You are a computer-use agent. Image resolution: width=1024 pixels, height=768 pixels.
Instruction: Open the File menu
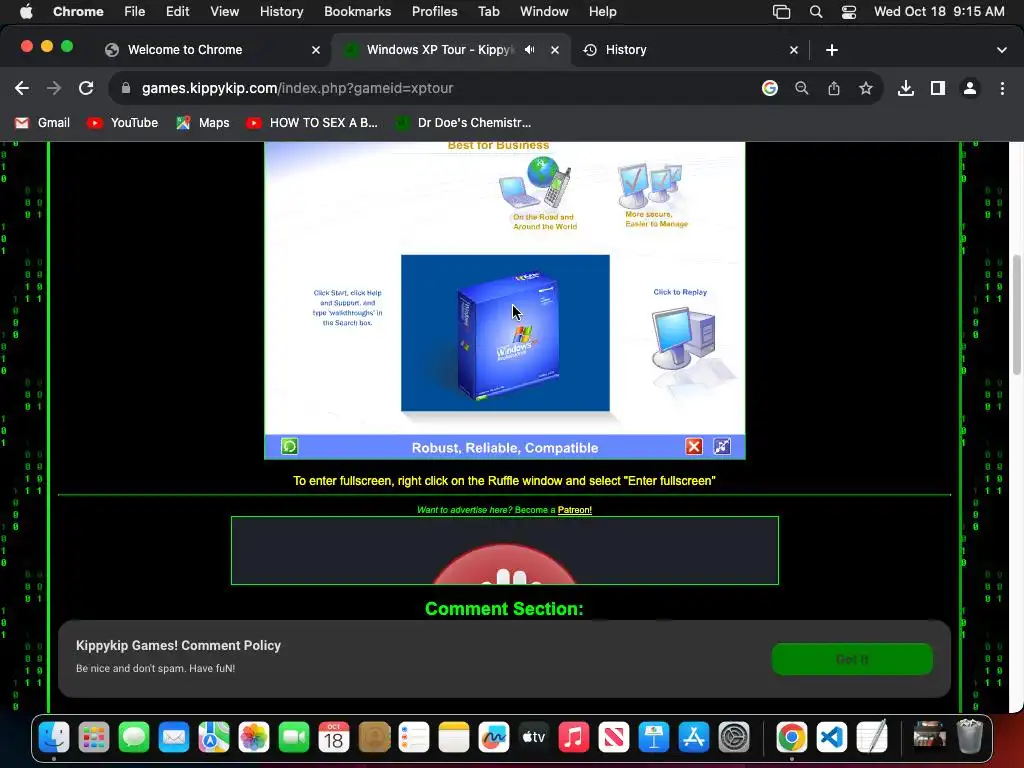click(135, 12)
